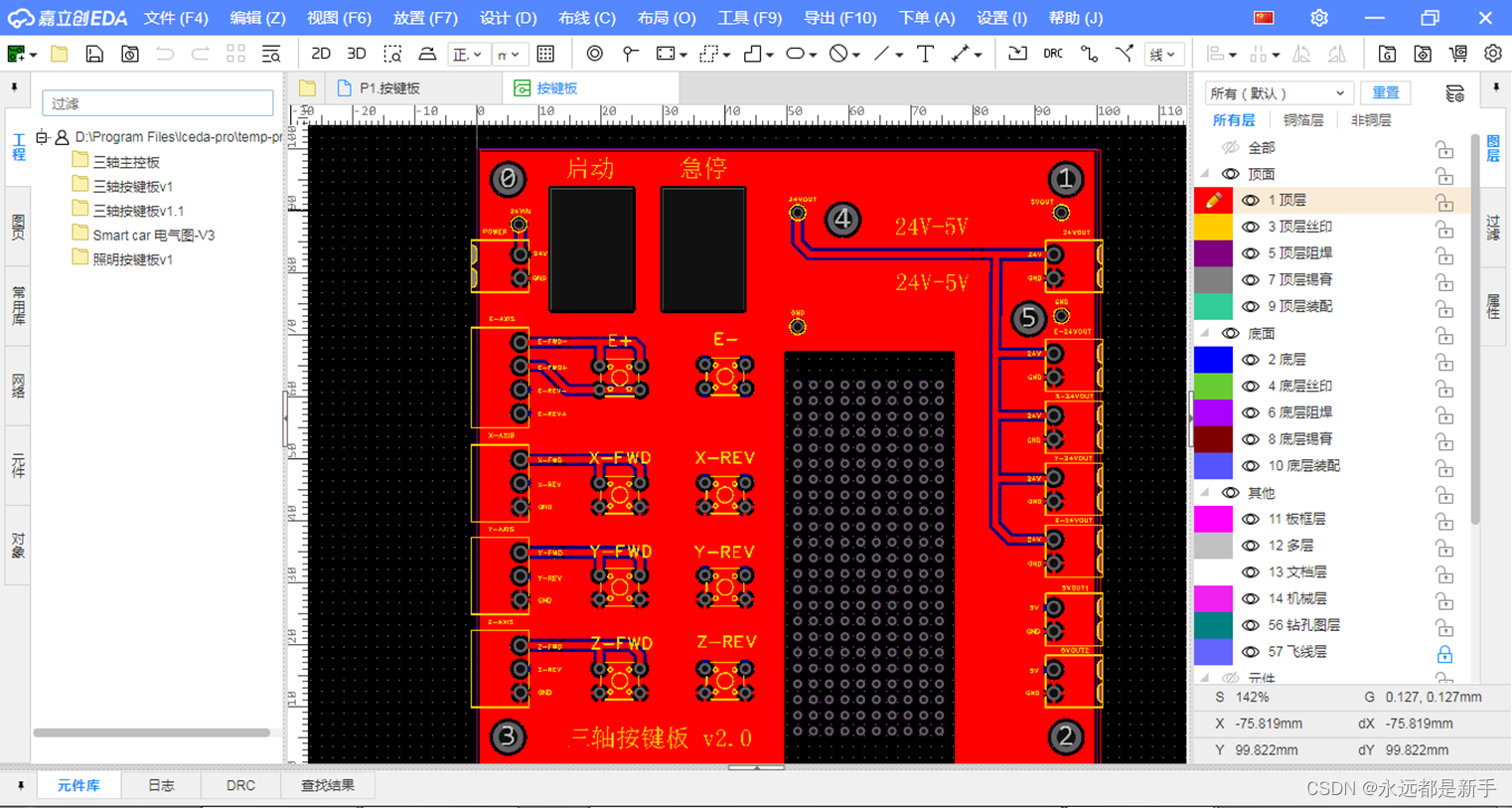Switch to 3D view

pos(356,54)
